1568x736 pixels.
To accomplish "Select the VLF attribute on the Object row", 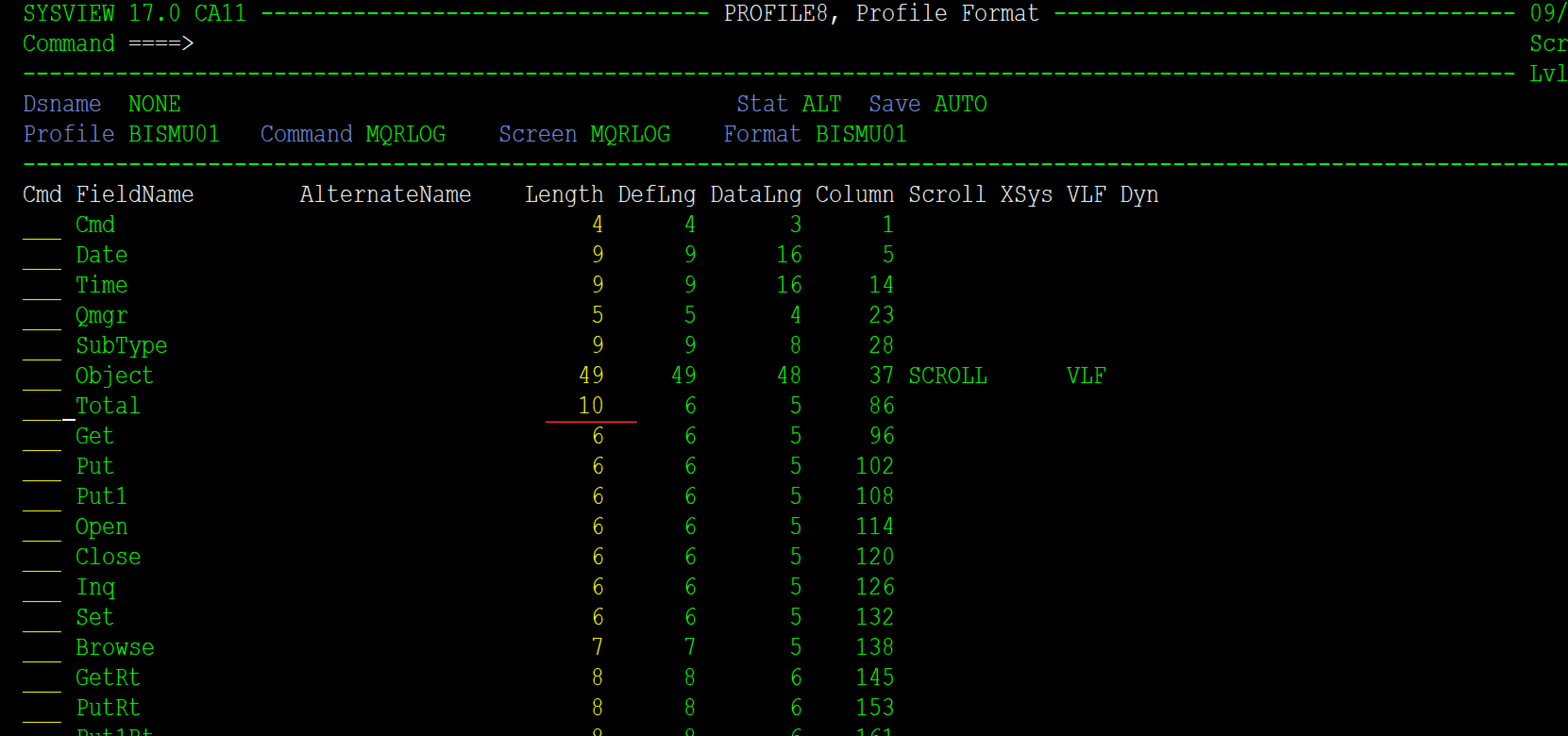I will (1086, 375).
